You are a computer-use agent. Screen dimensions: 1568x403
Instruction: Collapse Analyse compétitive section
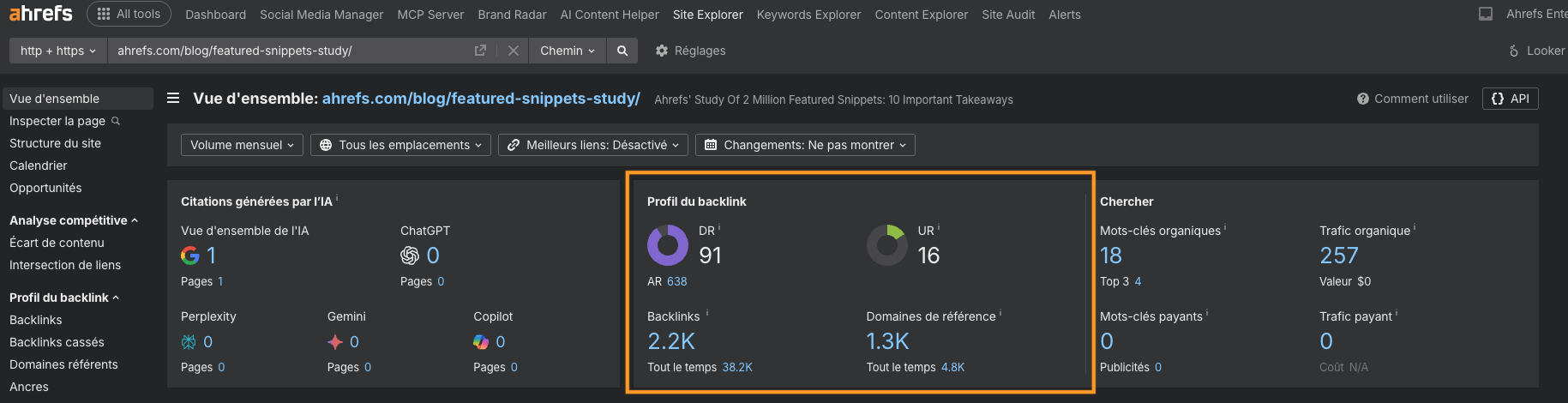pos(74,220)
